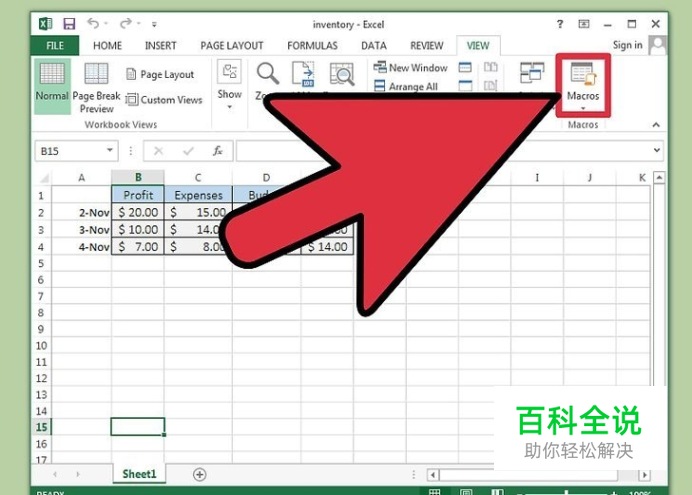Select cell with $ 20.00
This screenshot has height=495, width=692.
(x=138, y=212)
